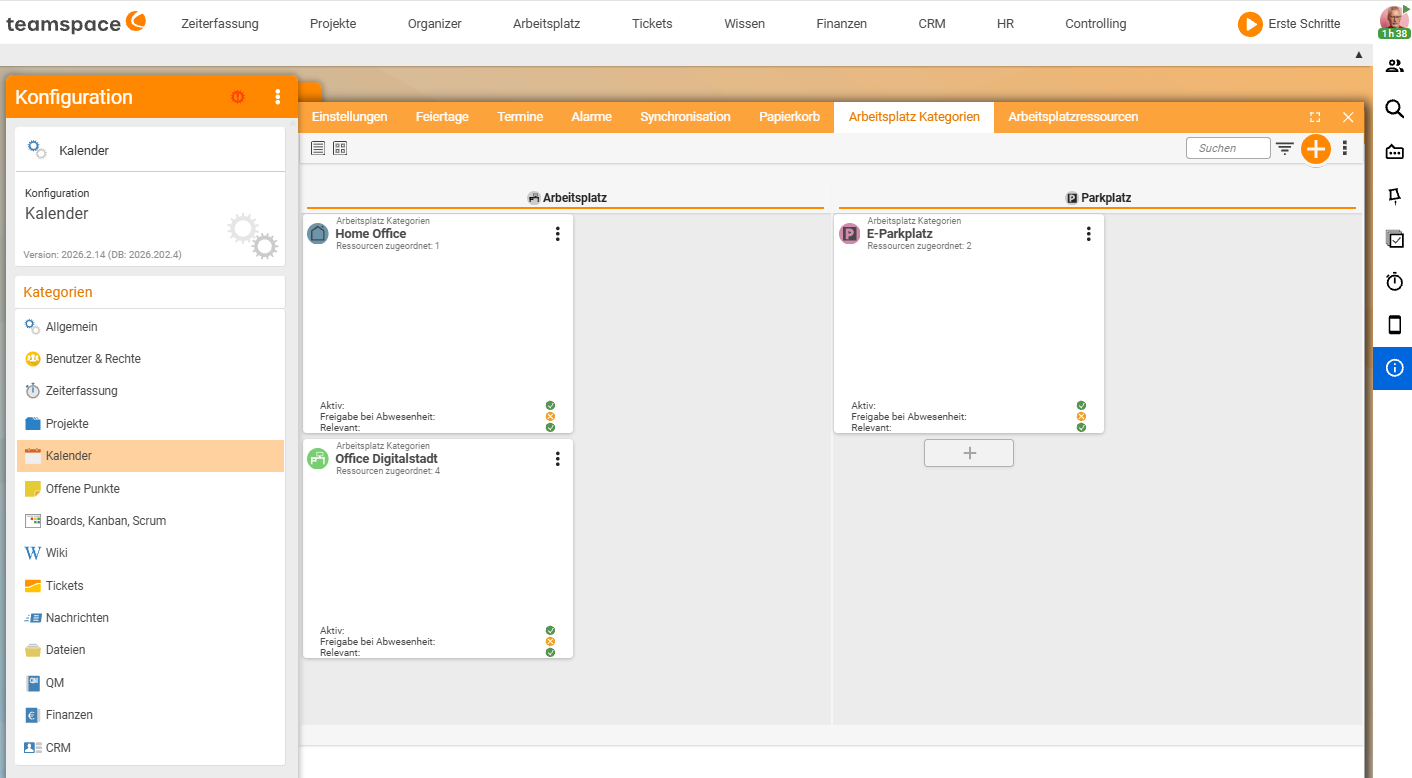Screen dimensions: 1412x778
Task: Switch to the Synchronisation tab
Action: [686, 117]
